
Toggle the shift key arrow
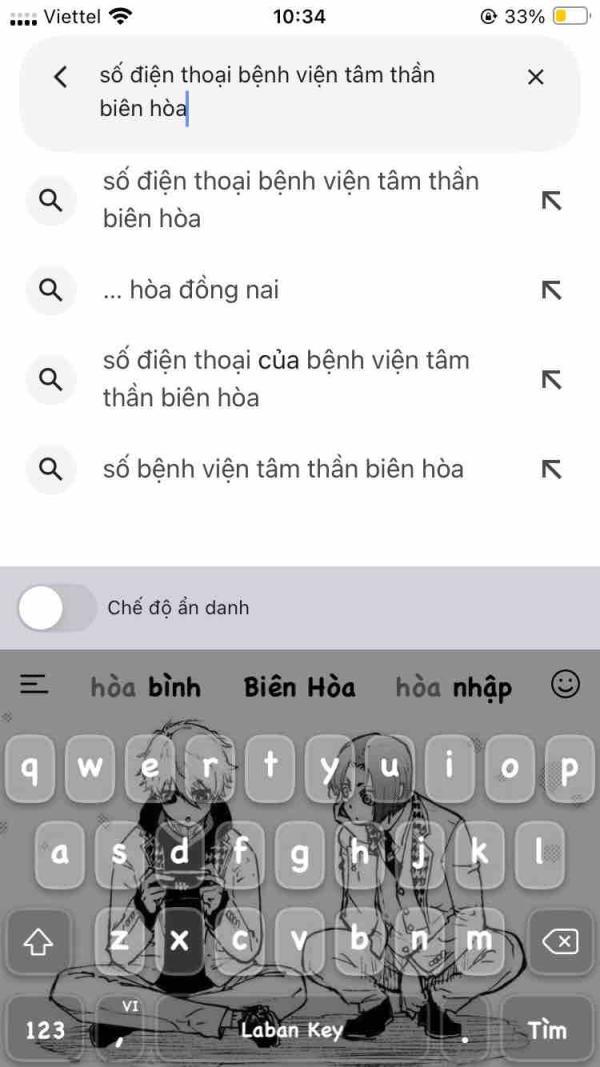(x=38, y=942)
